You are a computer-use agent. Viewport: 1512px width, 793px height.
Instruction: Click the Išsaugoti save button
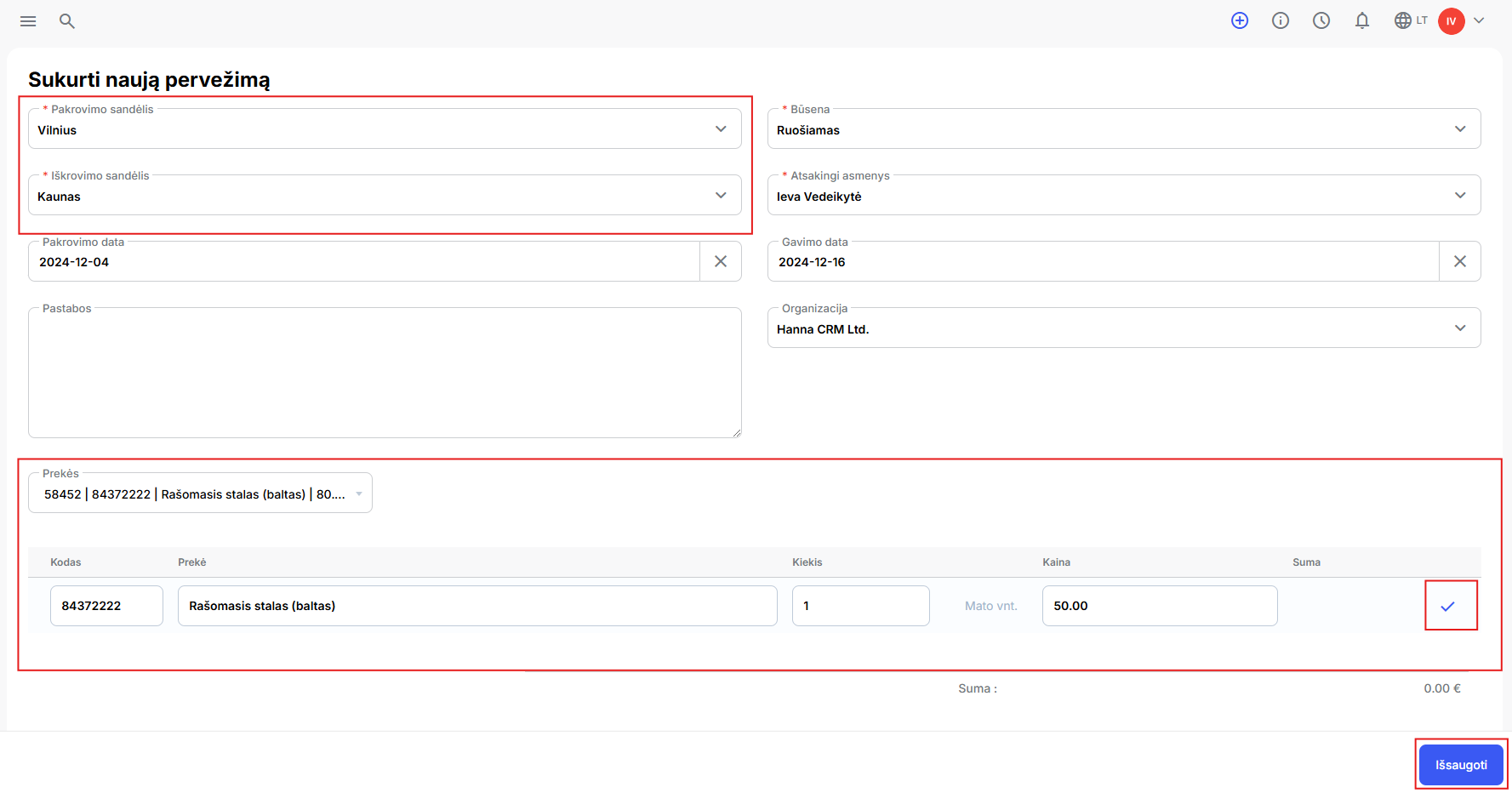pyautogui.click(x=1461, y=765)
